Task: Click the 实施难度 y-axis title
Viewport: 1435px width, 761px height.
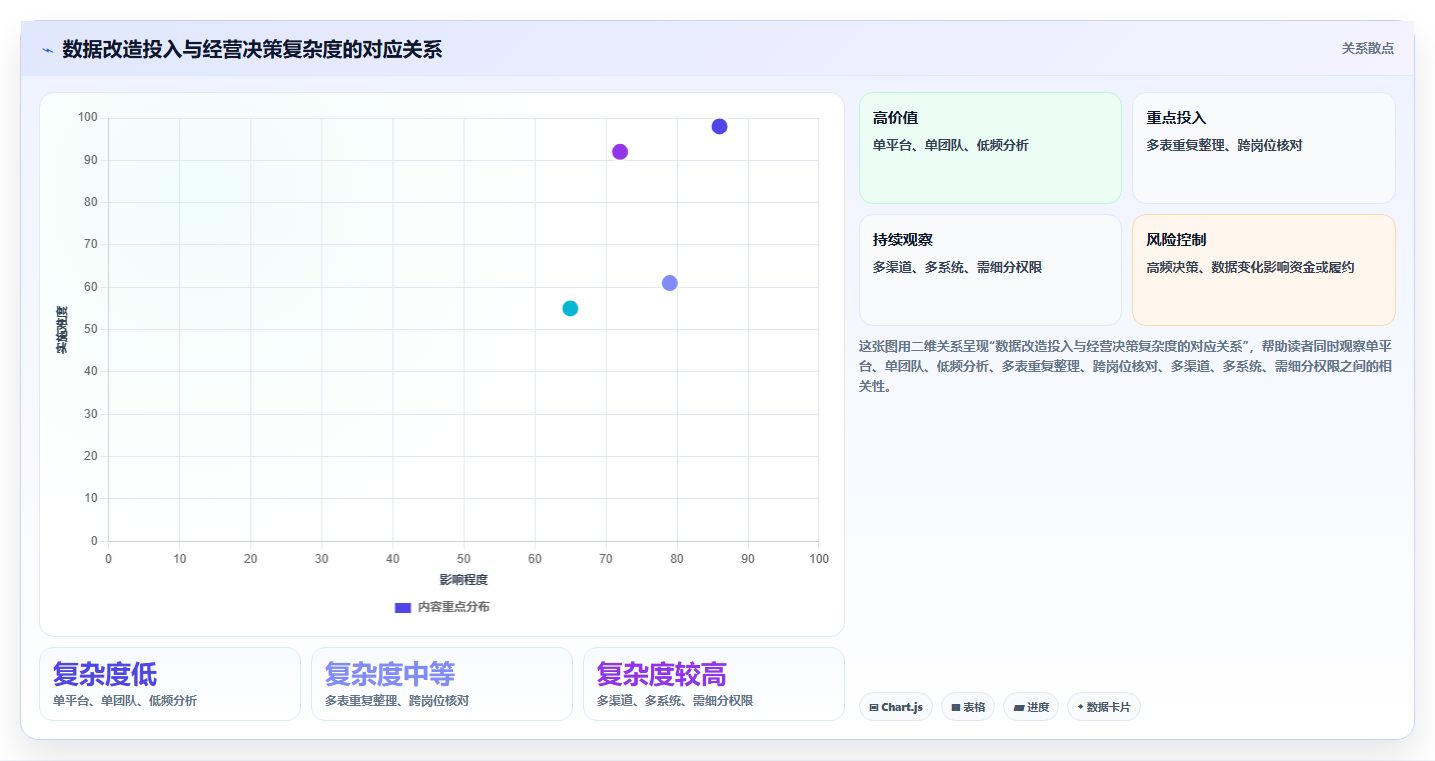Action: coord(62,330)
